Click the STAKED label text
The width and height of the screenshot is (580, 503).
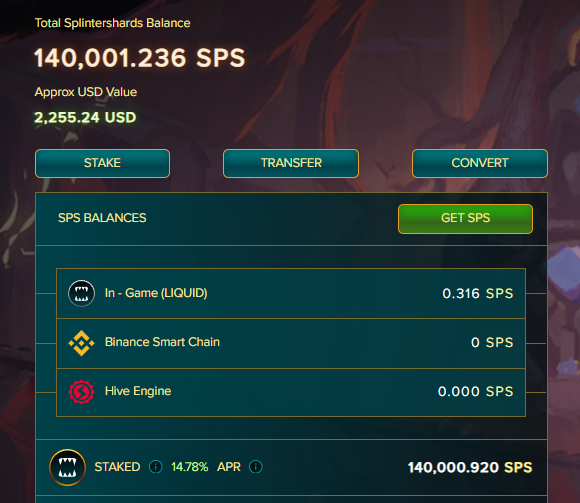(x=117, y=467)
